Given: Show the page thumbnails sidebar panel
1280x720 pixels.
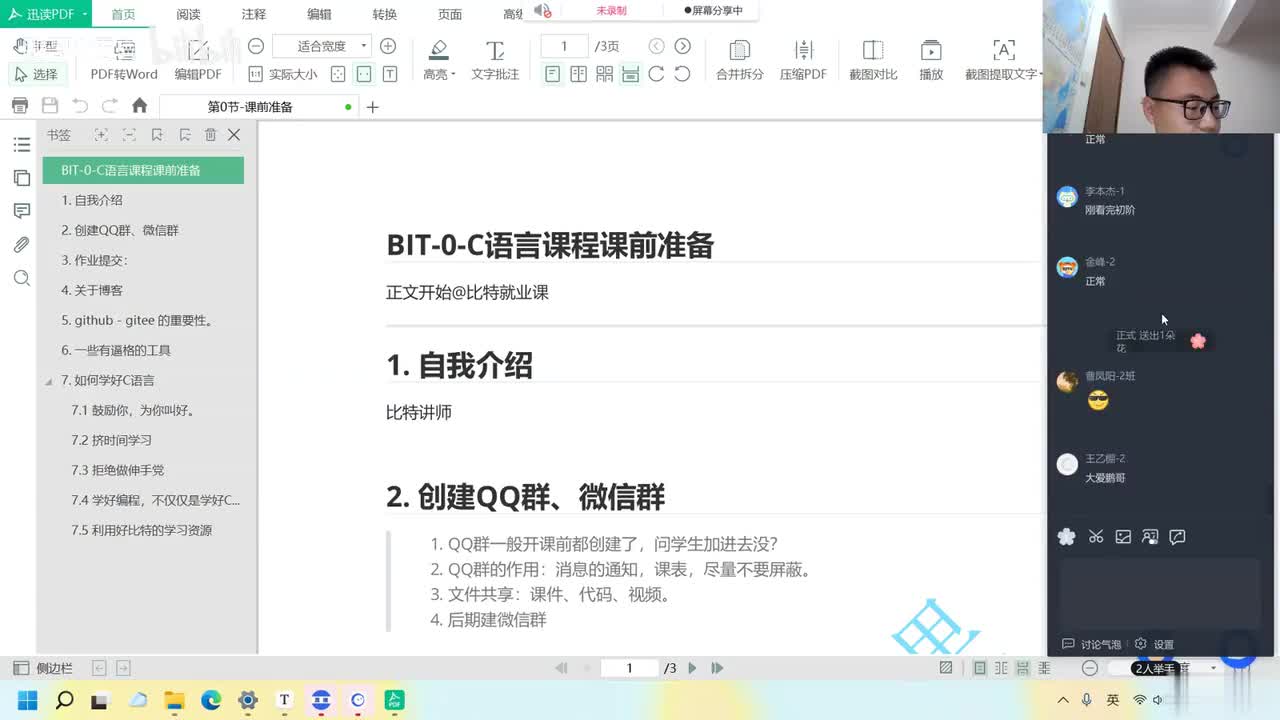Looking at the screenshot, I should coord(21,178).
